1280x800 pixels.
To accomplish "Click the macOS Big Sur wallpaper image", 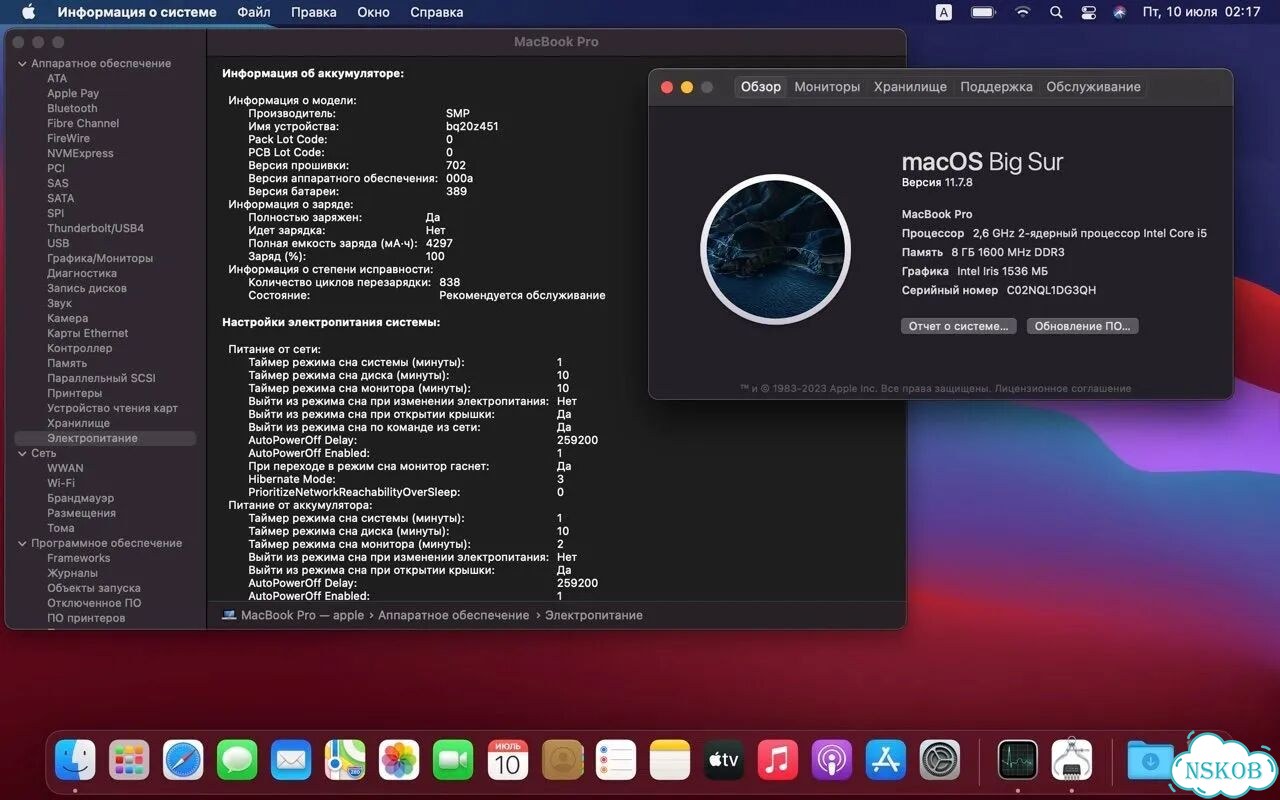I will coord(775,249).
